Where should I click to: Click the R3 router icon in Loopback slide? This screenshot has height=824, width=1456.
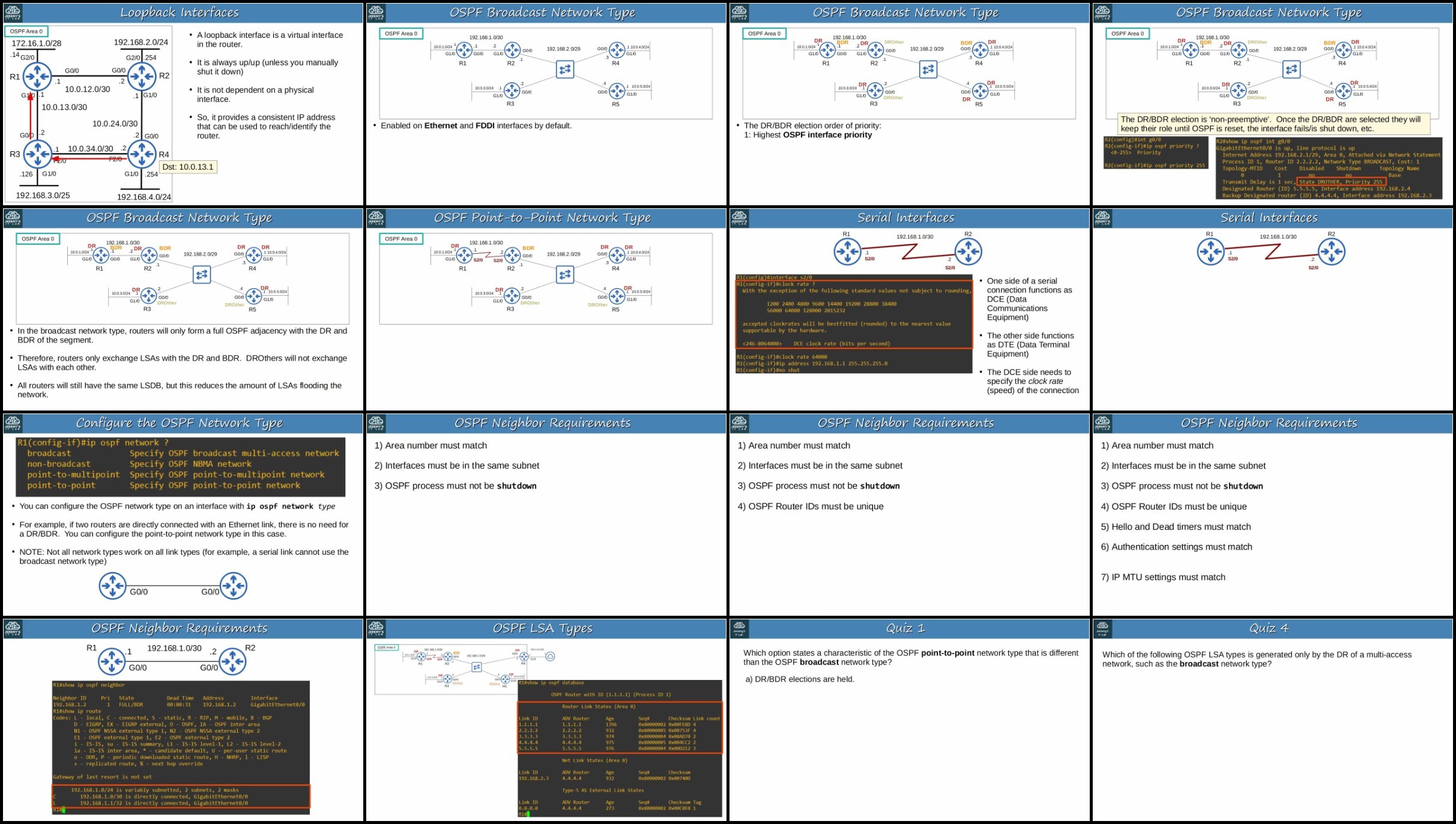tap(37, 154)
